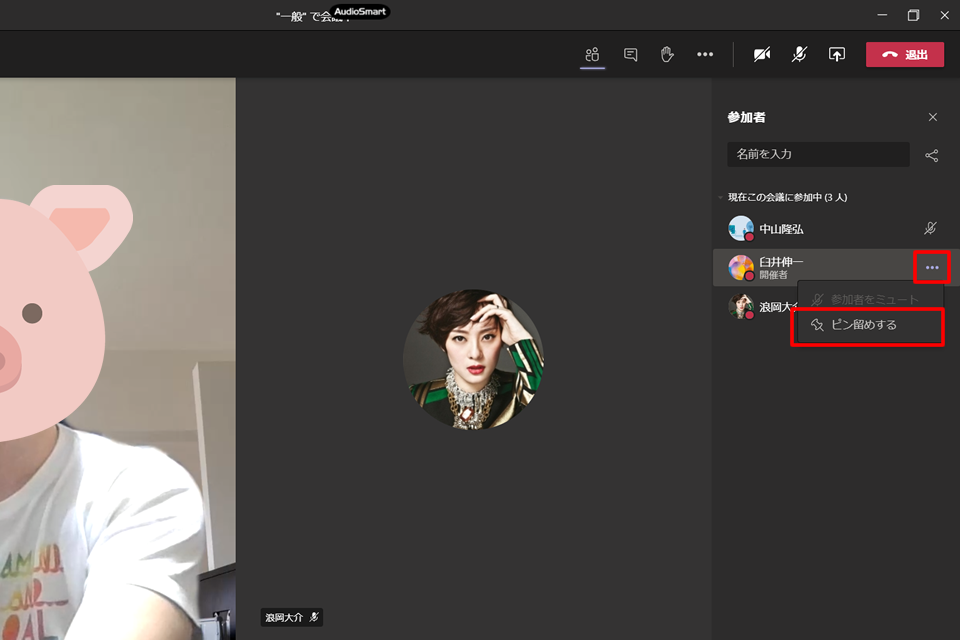Collapse the 現在この会議に参加中 section
This screenshot has width=960, height=640.
tap(722, 197)
